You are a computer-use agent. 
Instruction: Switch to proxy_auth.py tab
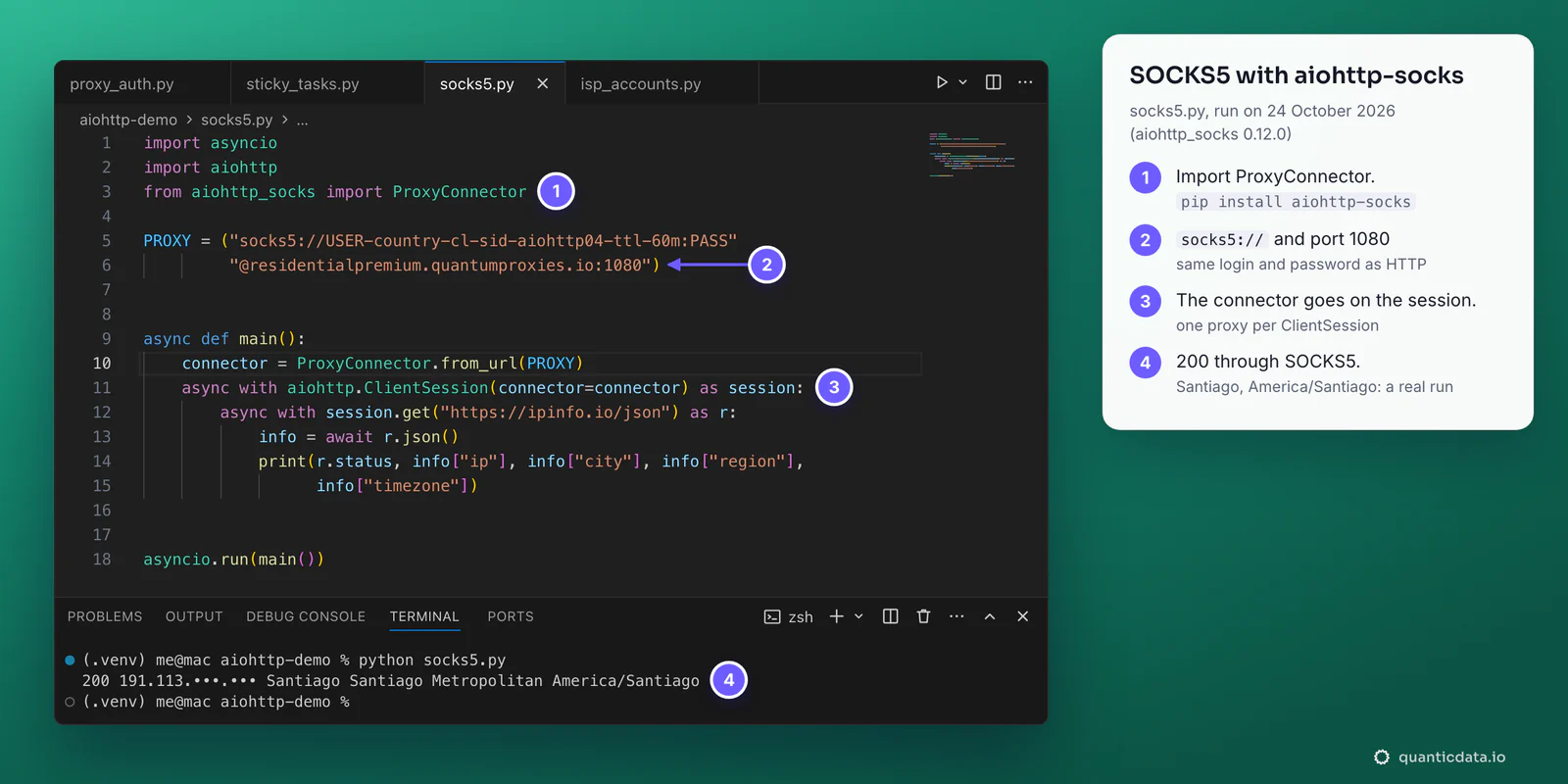click(122, 84)
